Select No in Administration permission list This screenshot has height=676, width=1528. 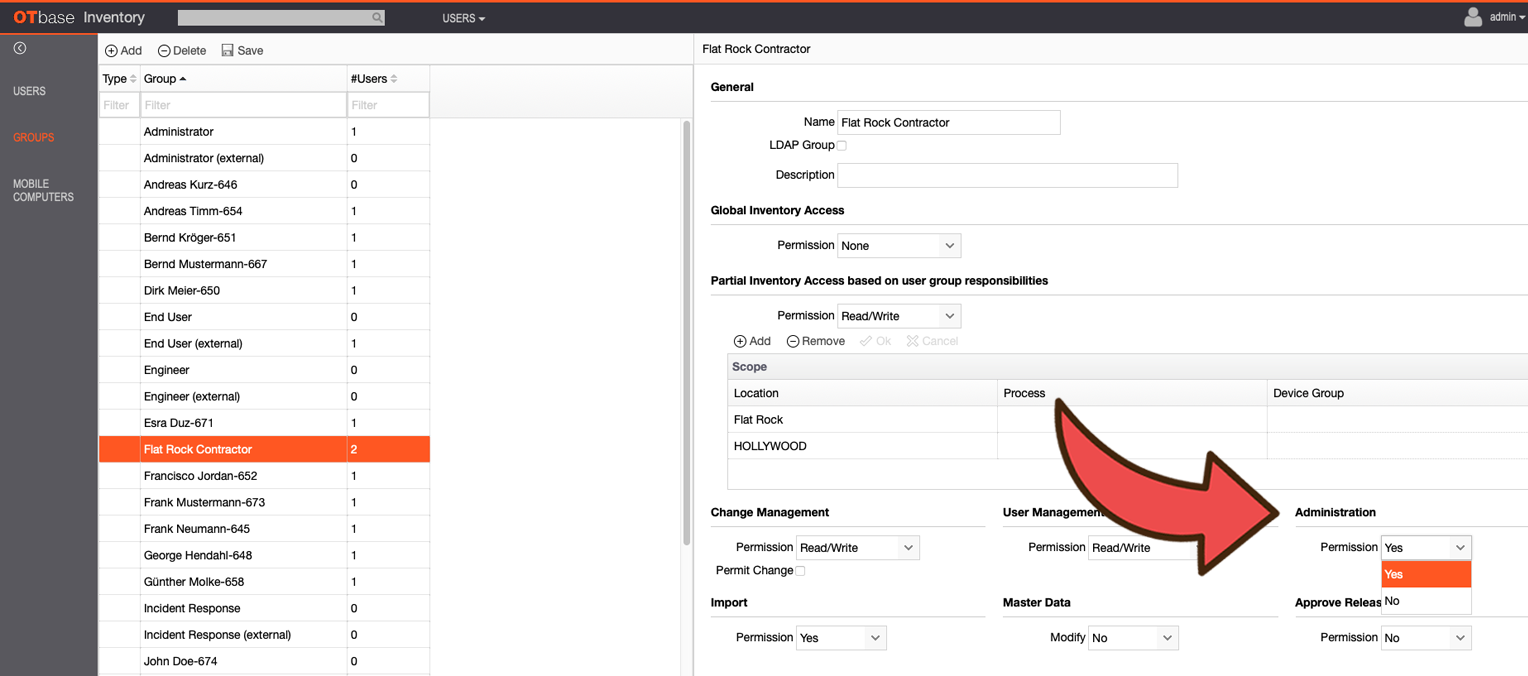[1426, 601]
